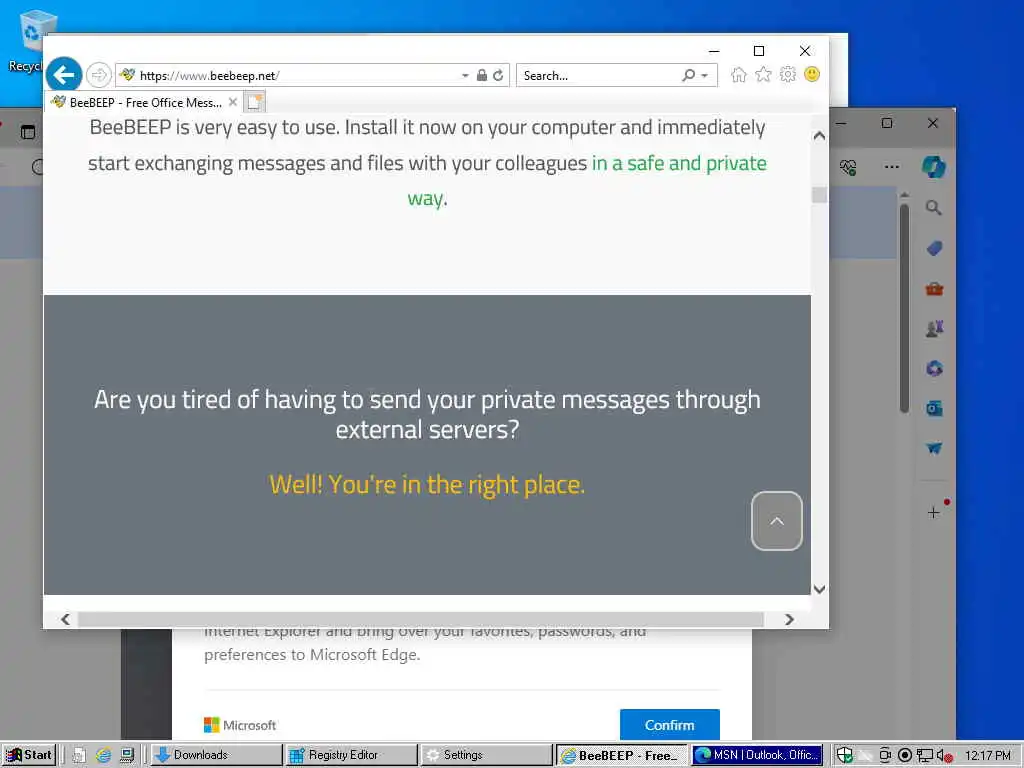Click the network tray icon

925,756
